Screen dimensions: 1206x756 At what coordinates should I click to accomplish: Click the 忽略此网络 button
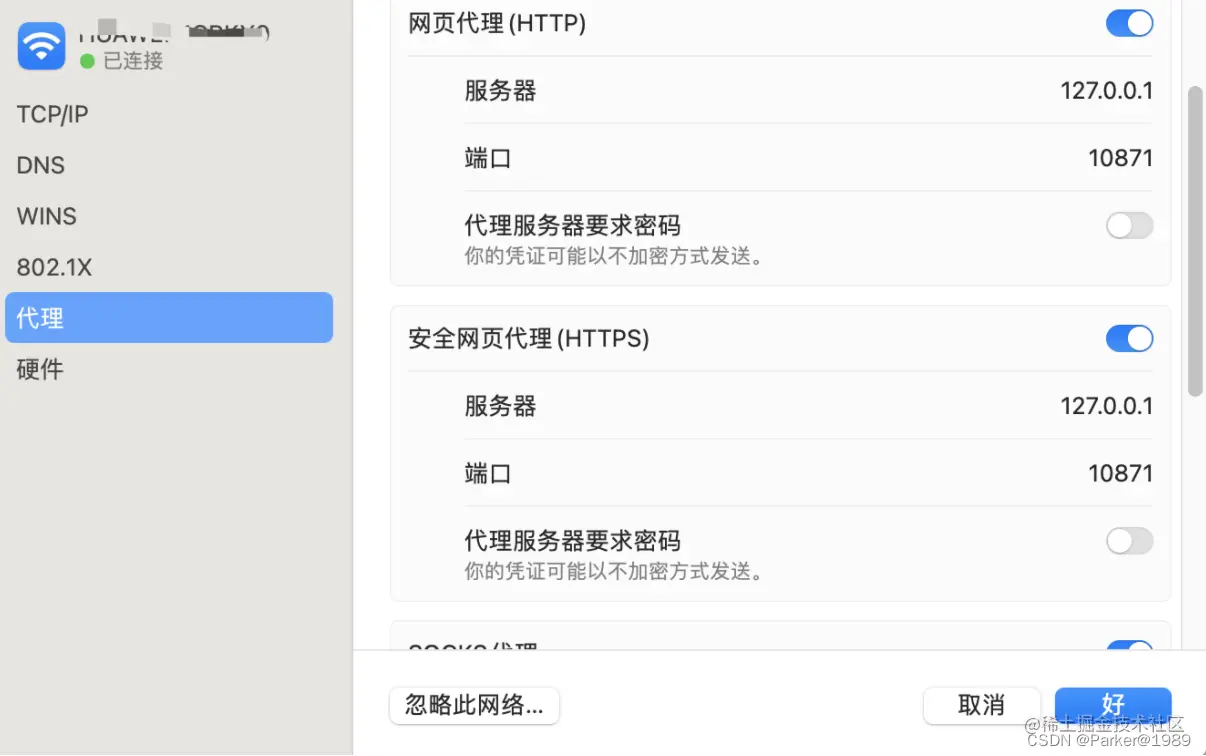click(x=474, y=705)
